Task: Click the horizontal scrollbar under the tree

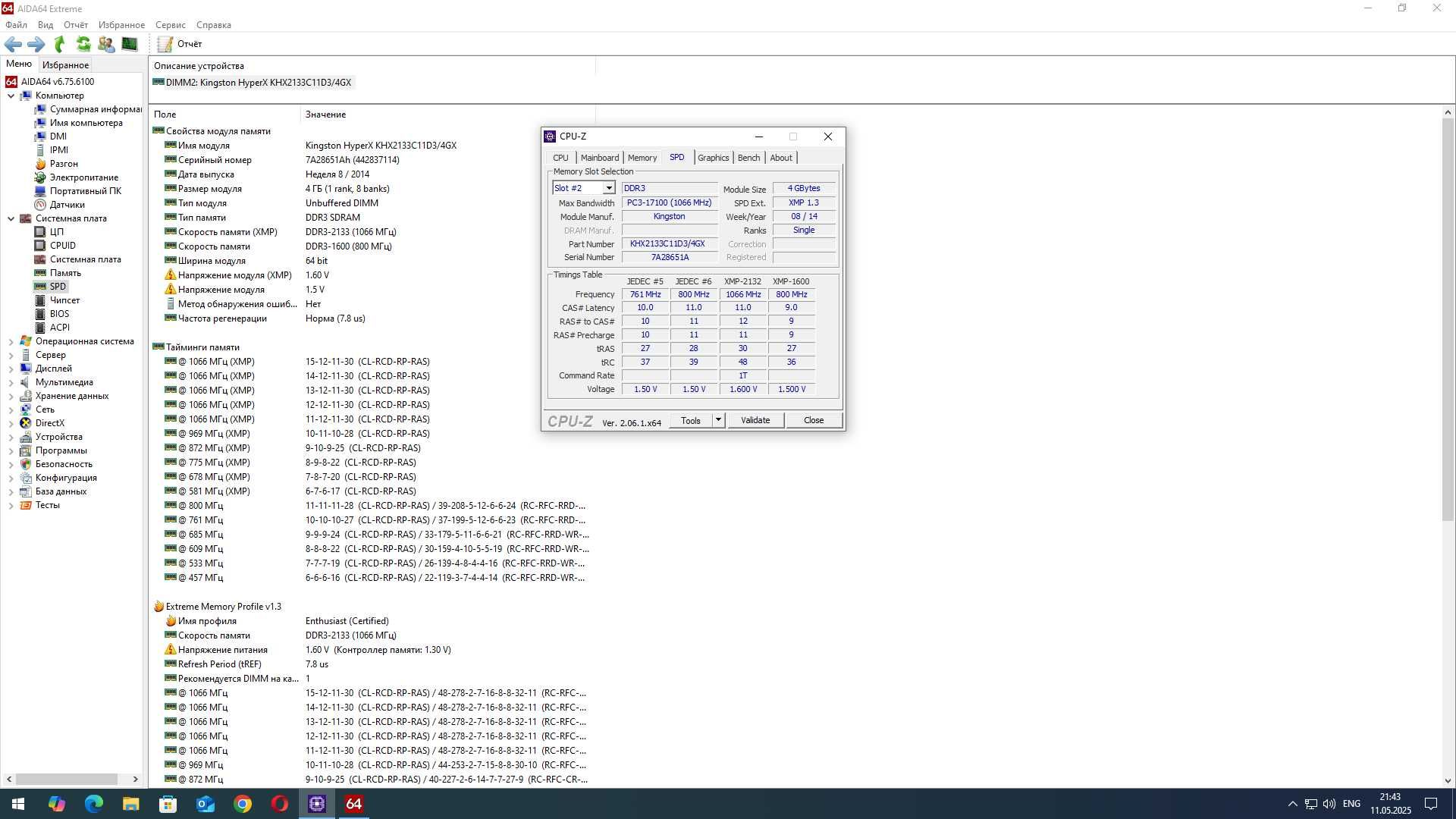Action: point(67,779)
